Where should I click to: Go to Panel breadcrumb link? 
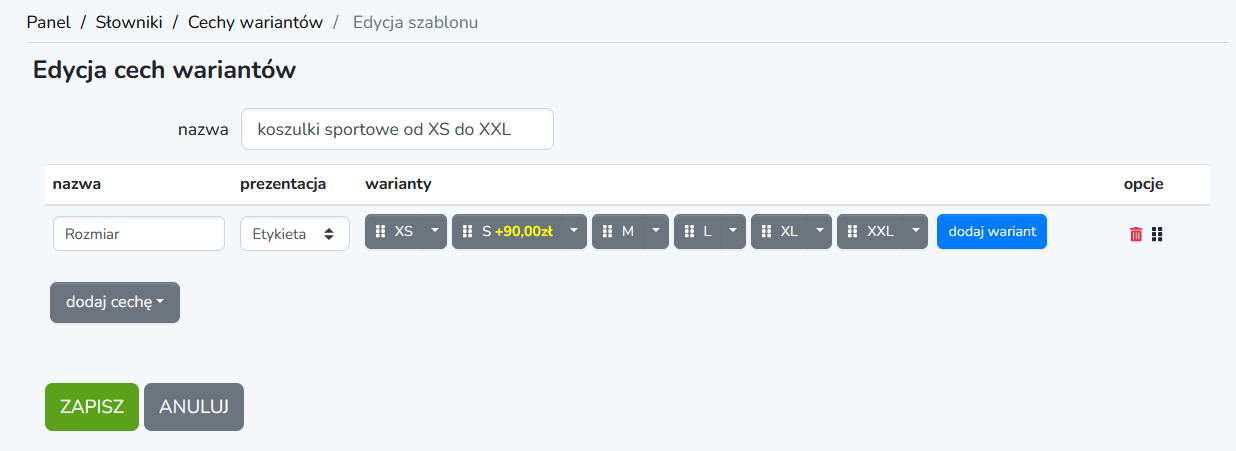48,21
